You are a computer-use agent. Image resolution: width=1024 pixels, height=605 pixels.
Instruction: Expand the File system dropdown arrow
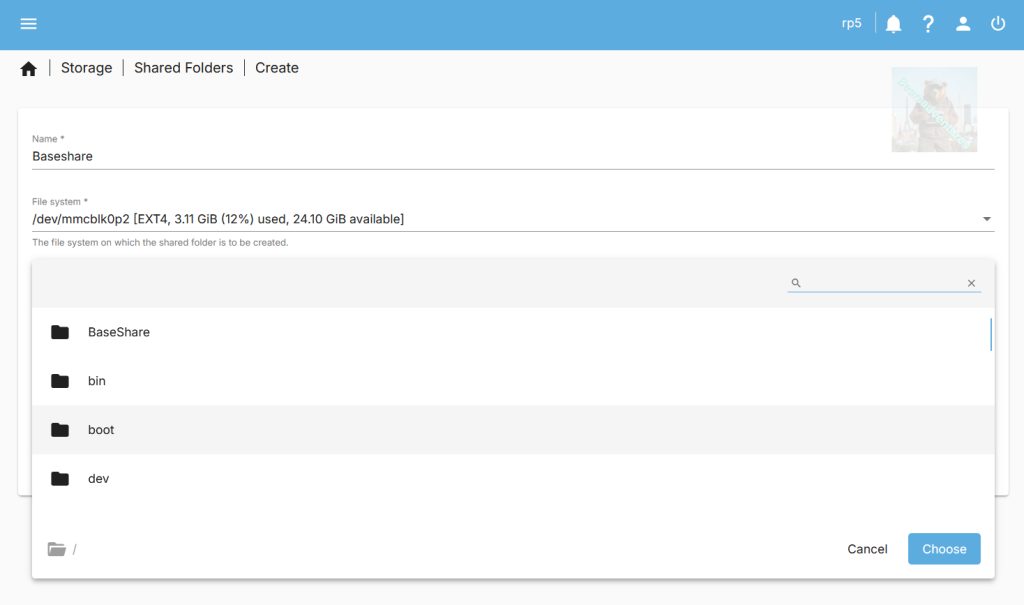point(986,219)
